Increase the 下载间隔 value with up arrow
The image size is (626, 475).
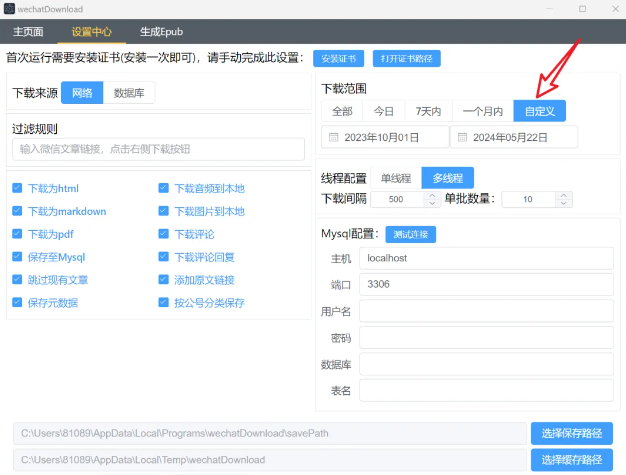(432, 195)
